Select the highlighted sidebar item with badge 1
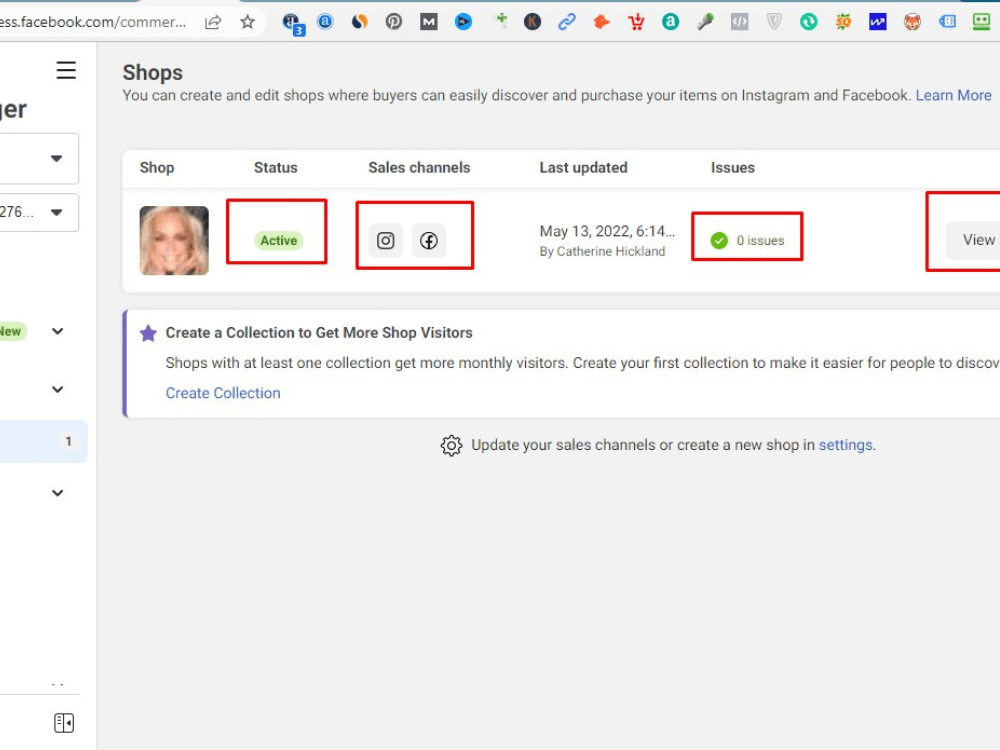This screenshot has width=1000, height=750. [x=42, y=441]
